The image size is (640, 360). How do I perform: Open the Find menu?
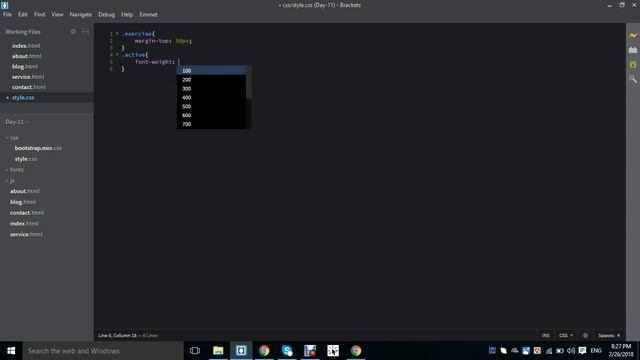pyautogui.click(x=40, y=14)
